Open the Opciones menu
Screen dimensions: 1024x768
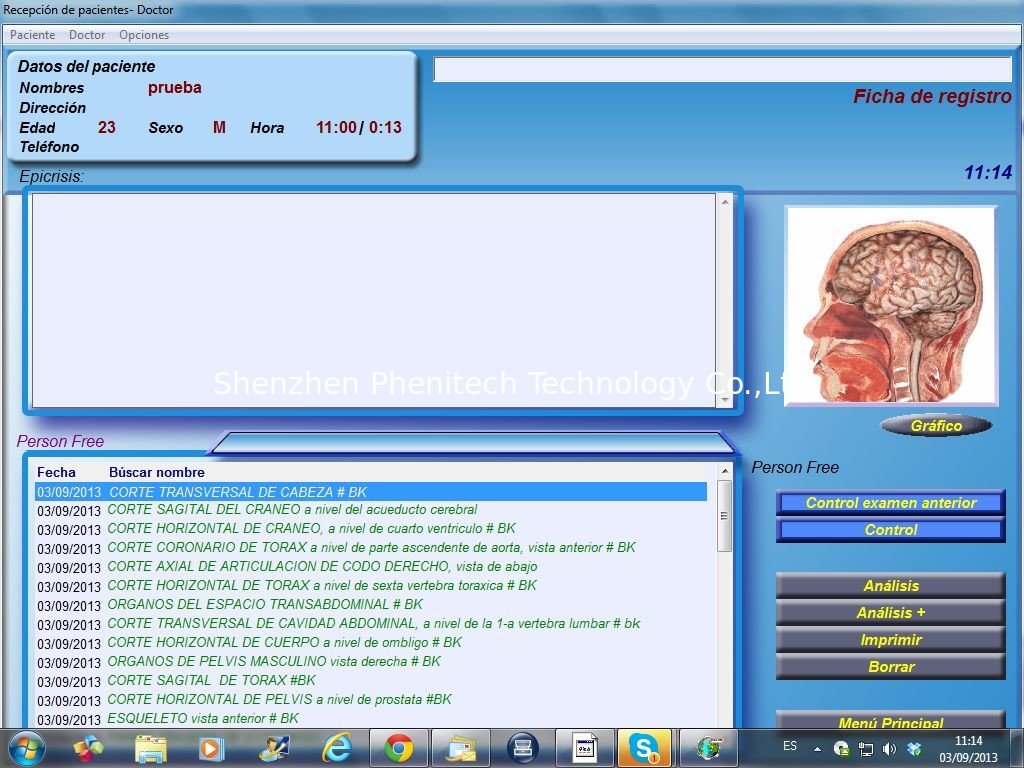coord(144,35)
